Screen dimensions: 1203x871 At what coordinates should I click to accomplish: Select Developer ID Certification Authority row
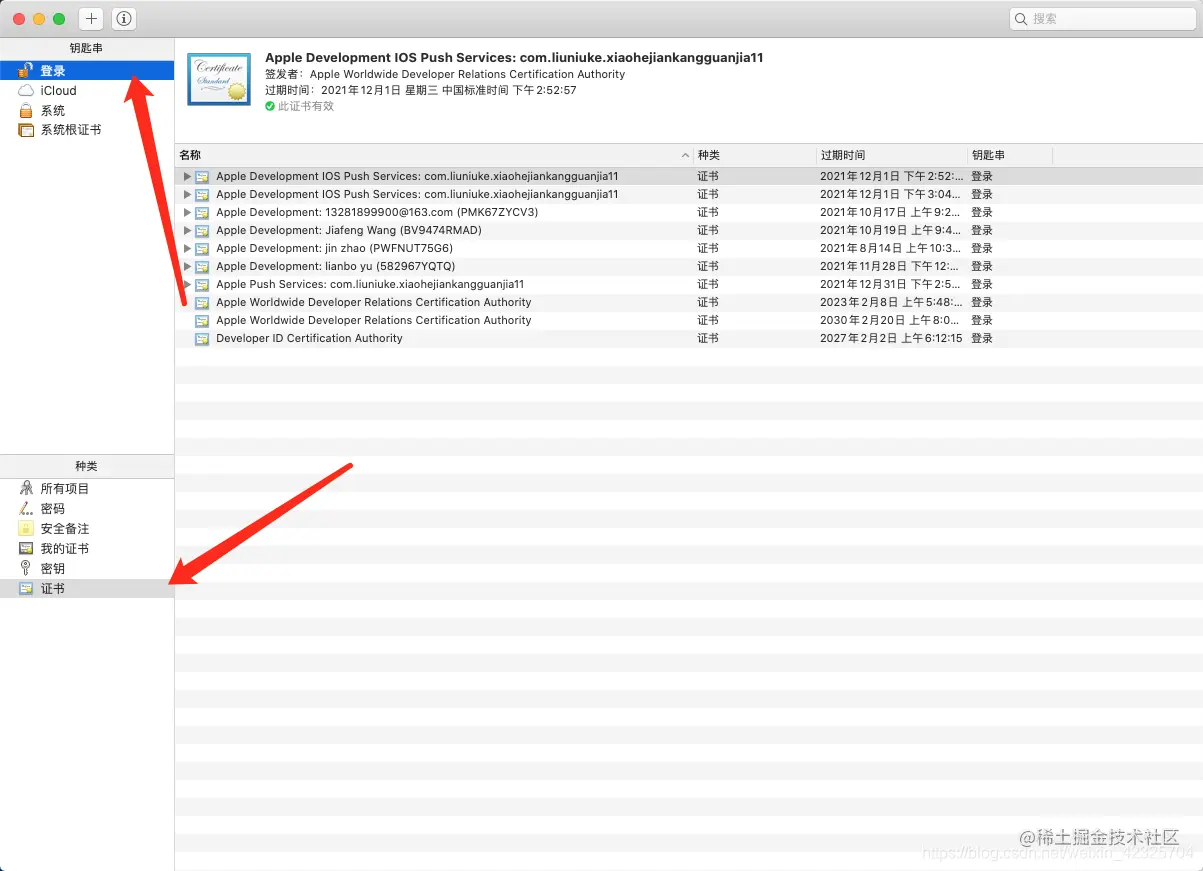[689, 338]
